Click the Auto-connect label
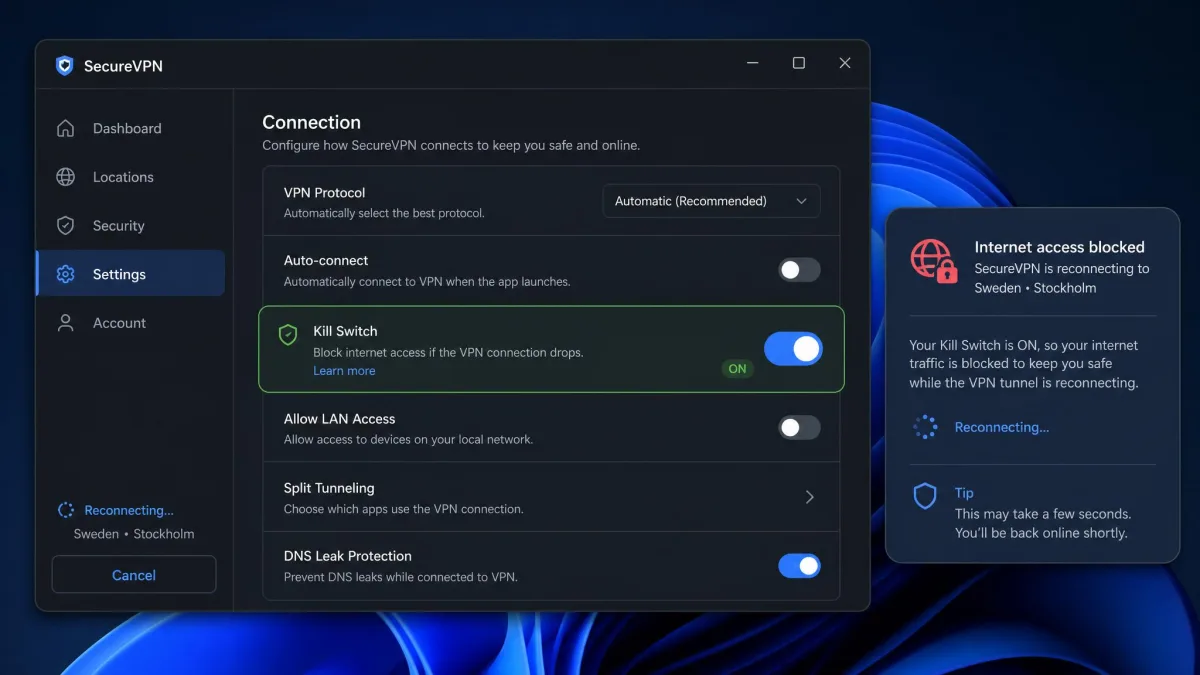 (326, 260)
